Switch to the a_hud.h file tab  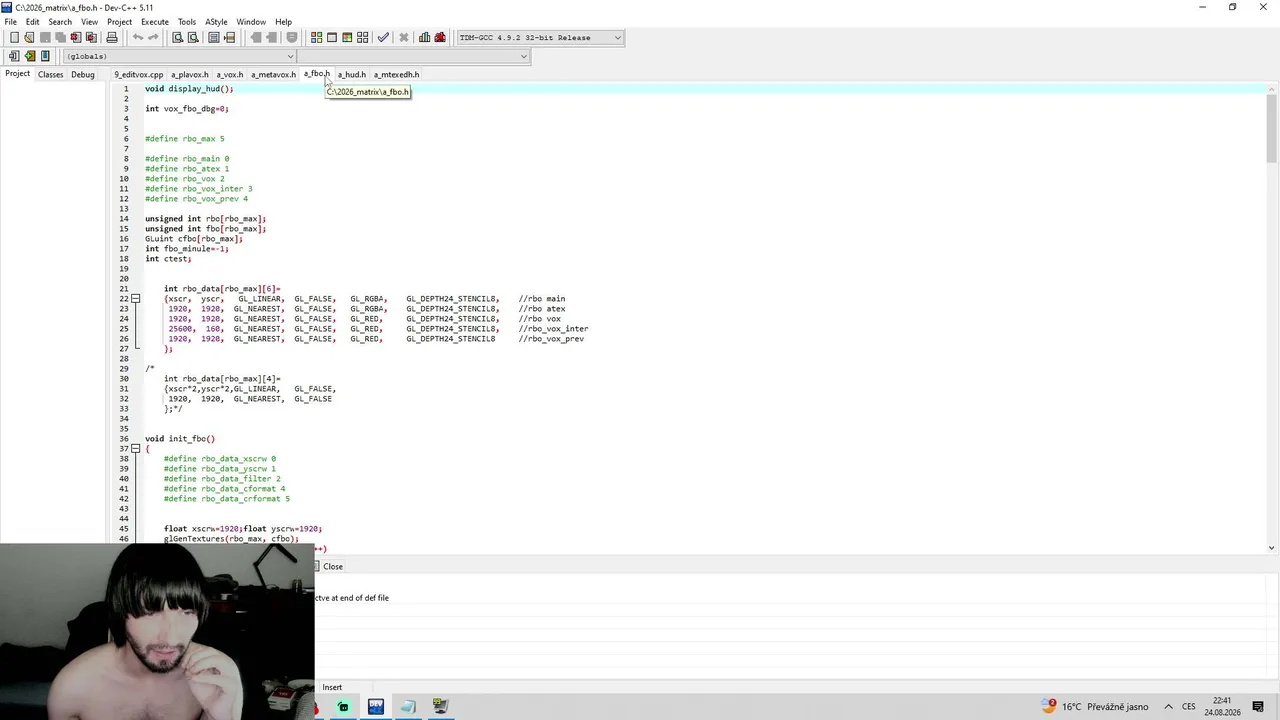click(x=351, y=74)
